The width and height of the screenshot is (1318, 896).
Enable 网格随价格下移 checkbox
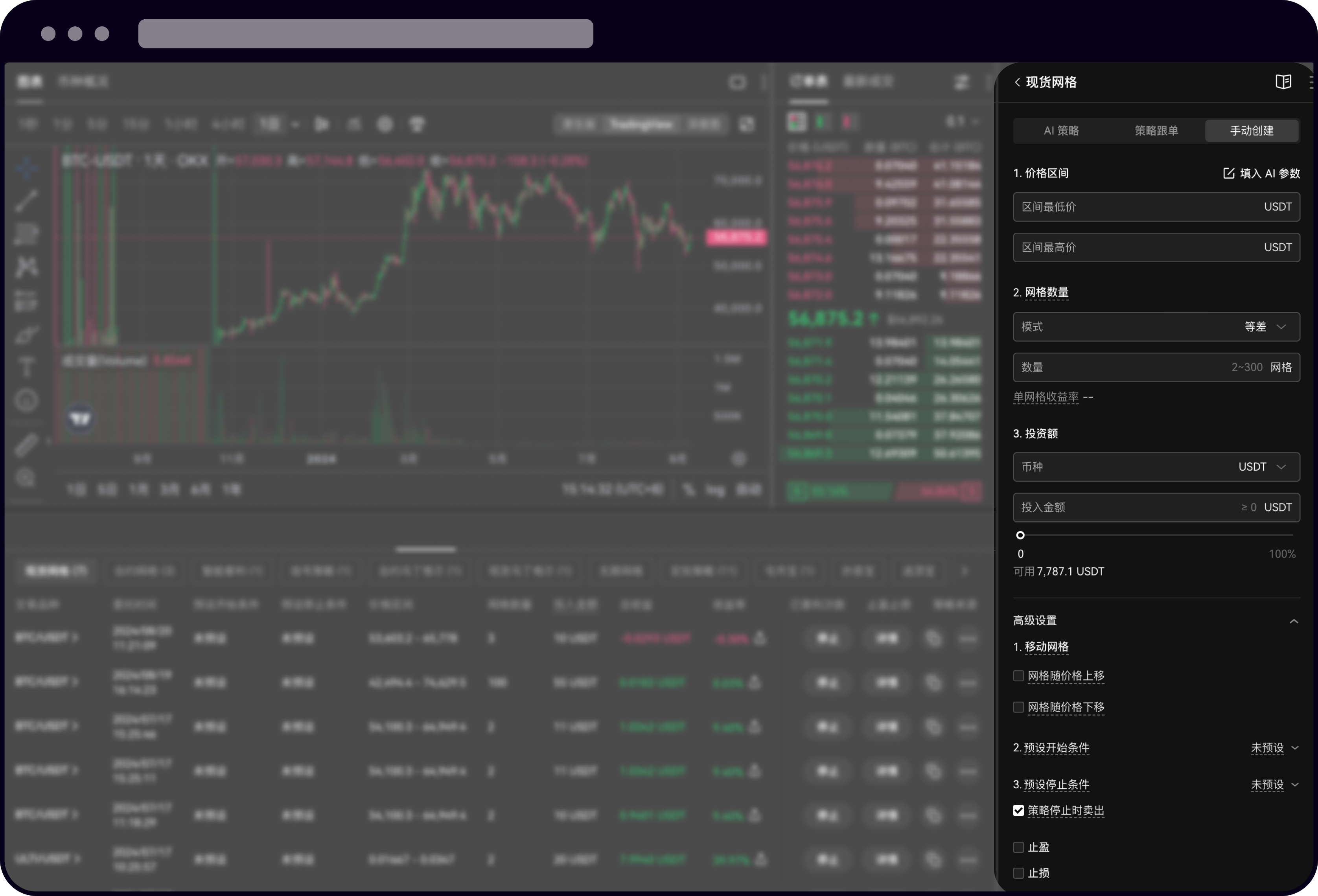coord(1018,707)
